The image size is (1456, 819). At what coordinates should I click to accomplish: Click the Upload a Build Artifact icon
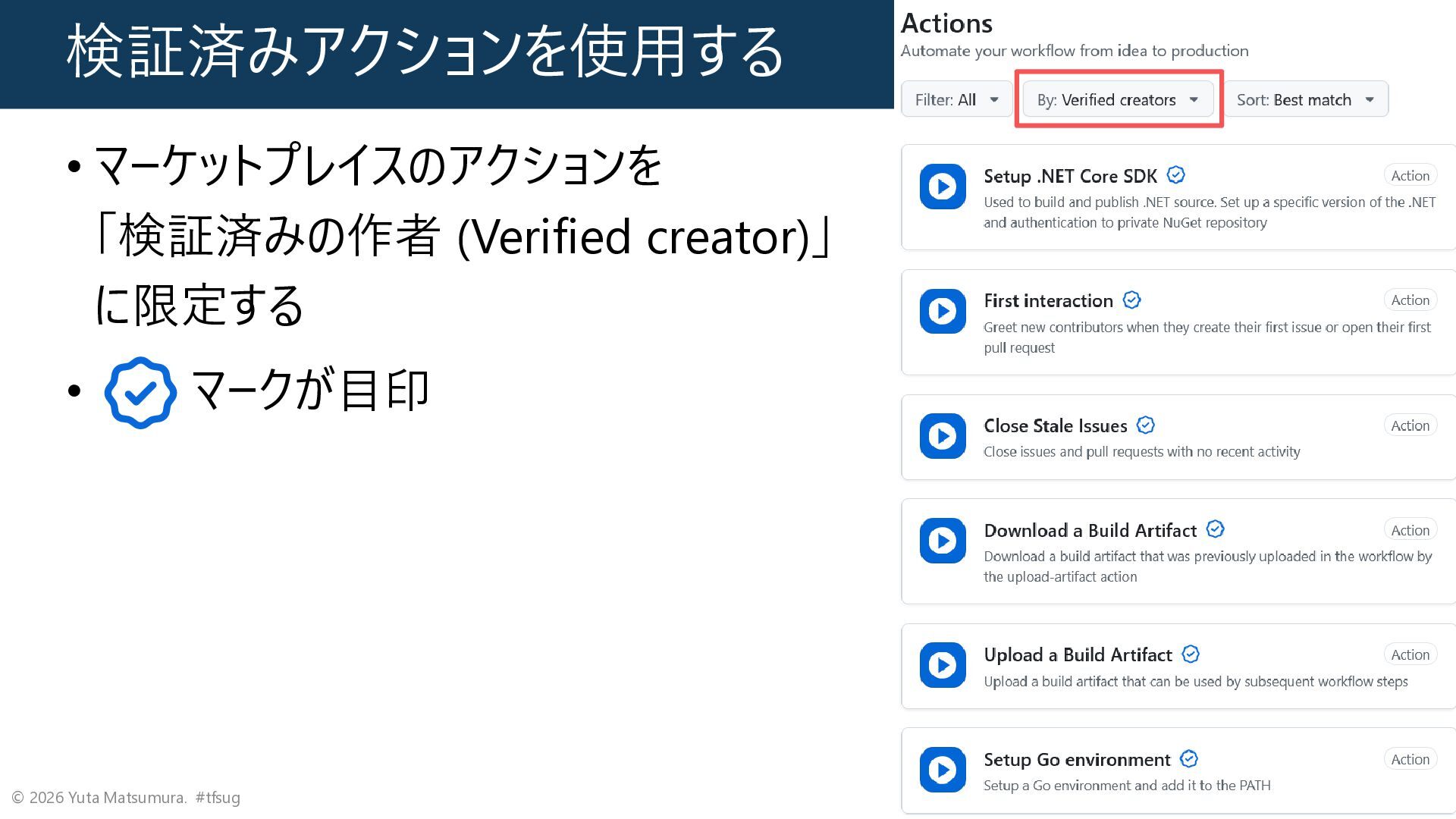click(x=943, y=665)
